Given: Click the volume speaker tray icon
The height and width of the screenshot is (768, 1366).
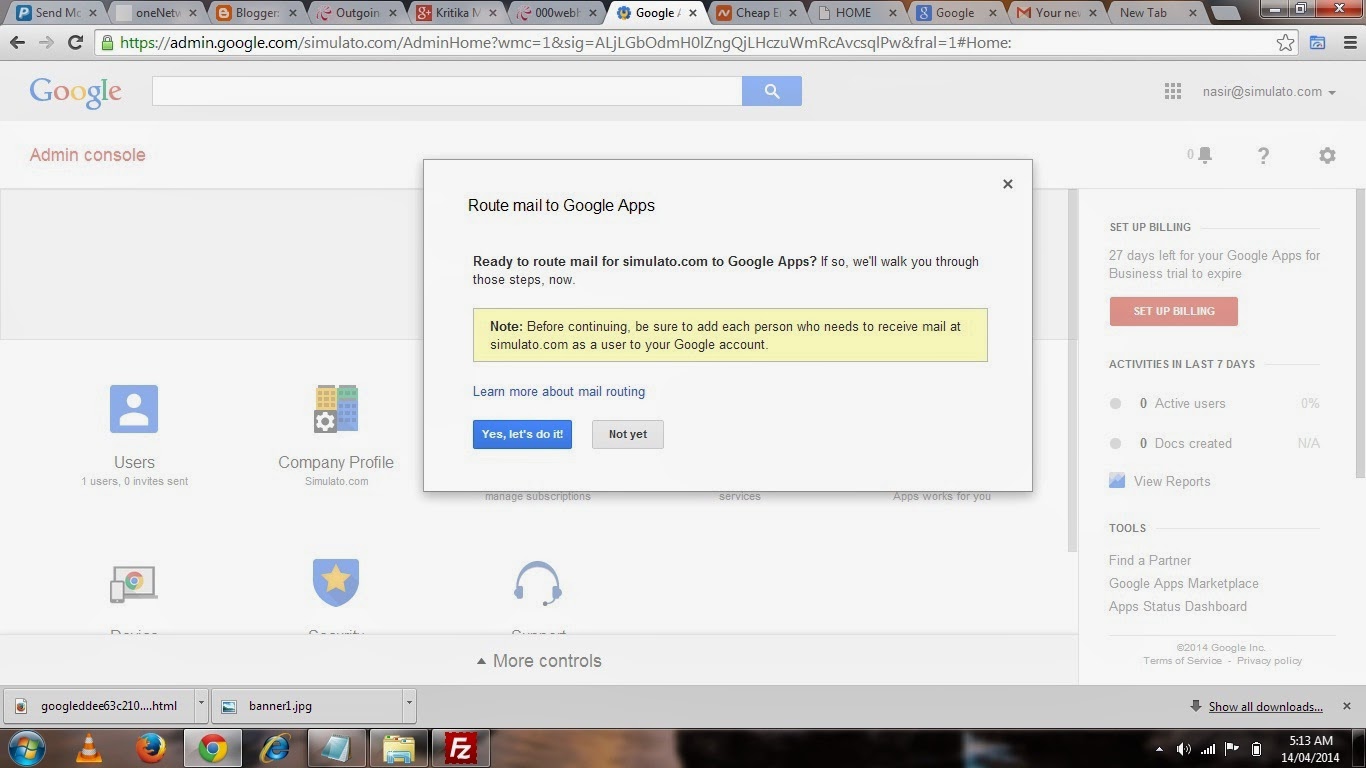Looking at the screenshot, I should [1184, 749].
